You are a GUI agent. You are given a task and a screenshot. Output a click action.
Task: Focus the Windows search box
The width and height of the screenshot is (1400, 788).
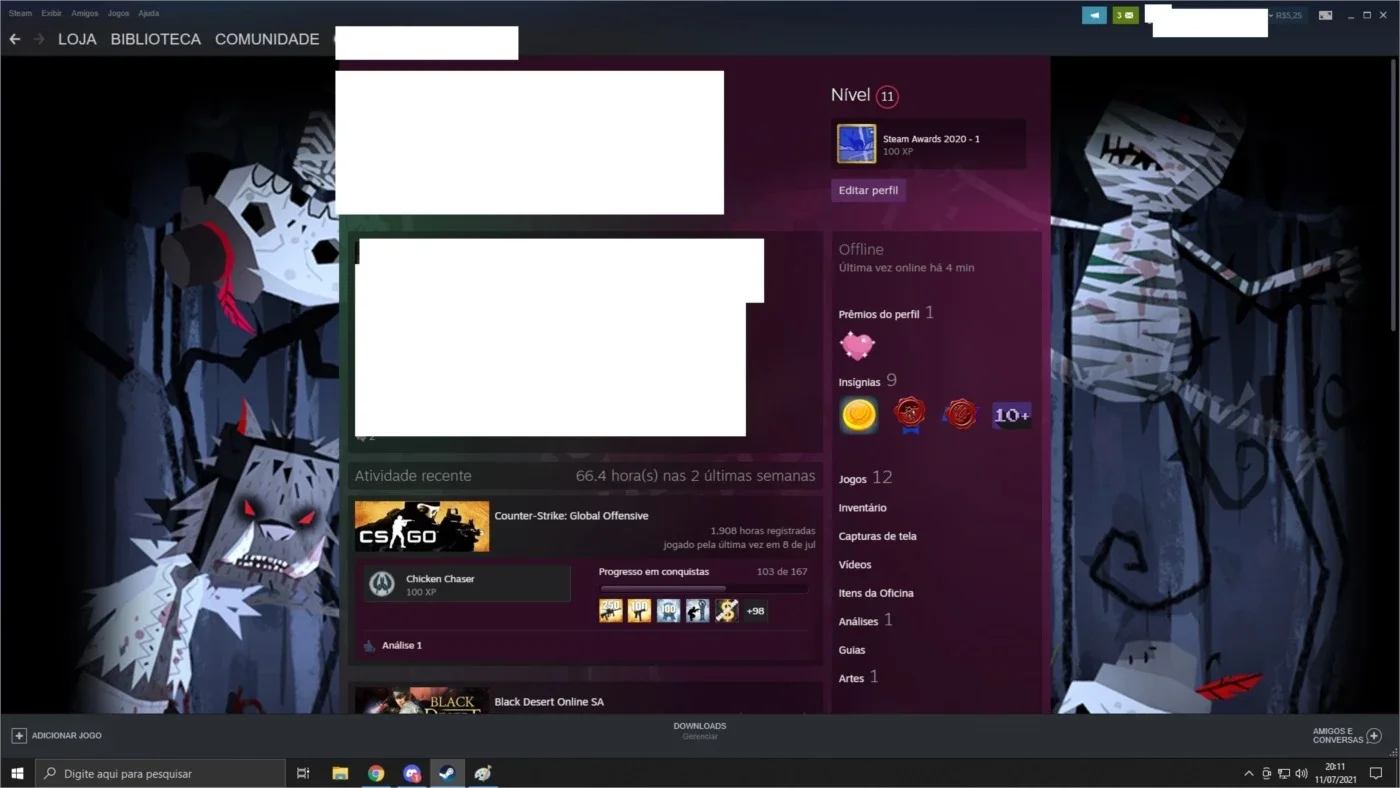coord(160,773)
